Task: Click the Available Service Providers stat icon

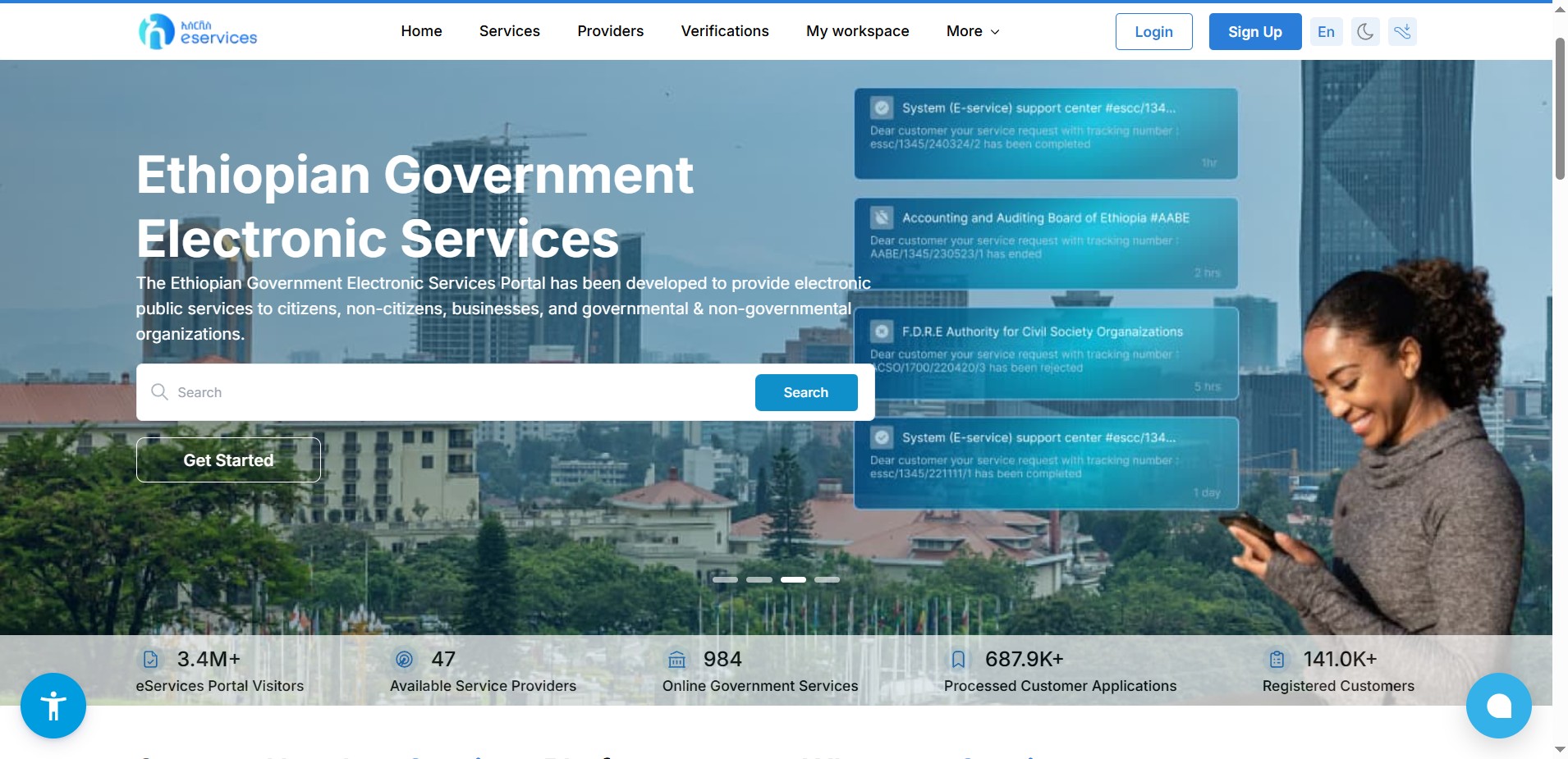Action: click(404, 659)
